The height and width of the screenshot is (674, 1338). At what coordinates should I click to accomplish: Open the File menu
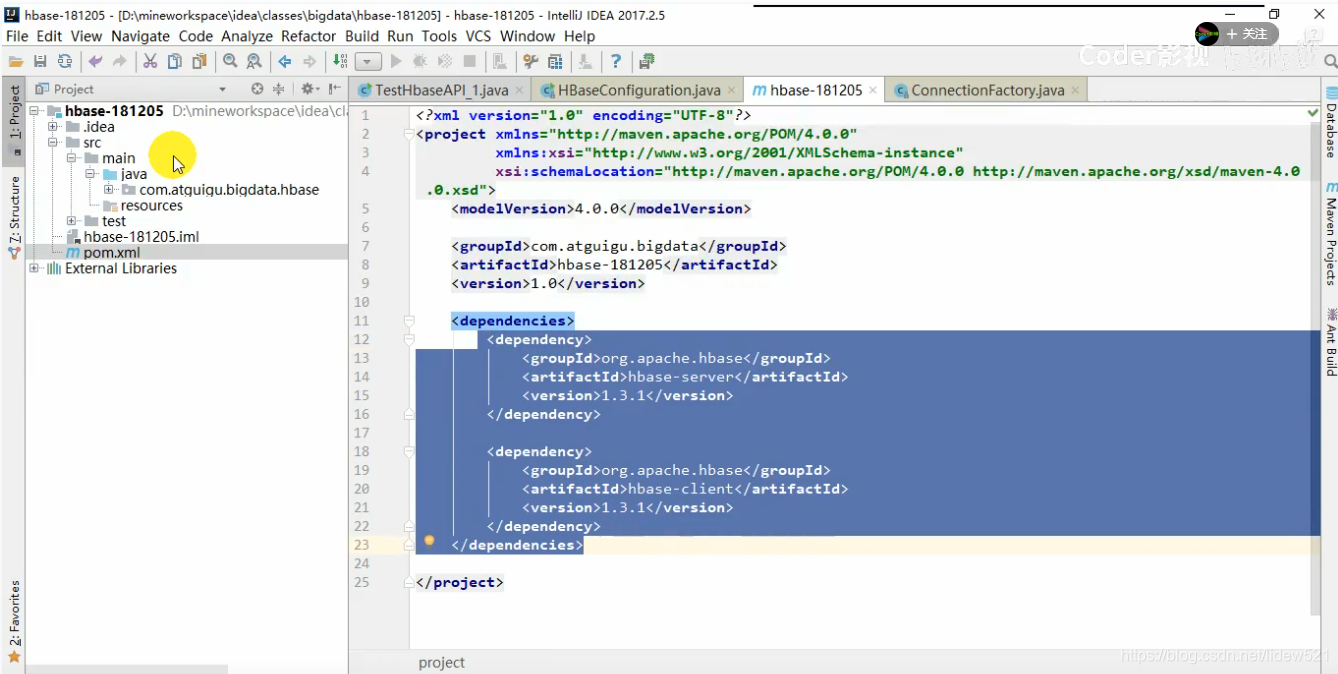17,36
